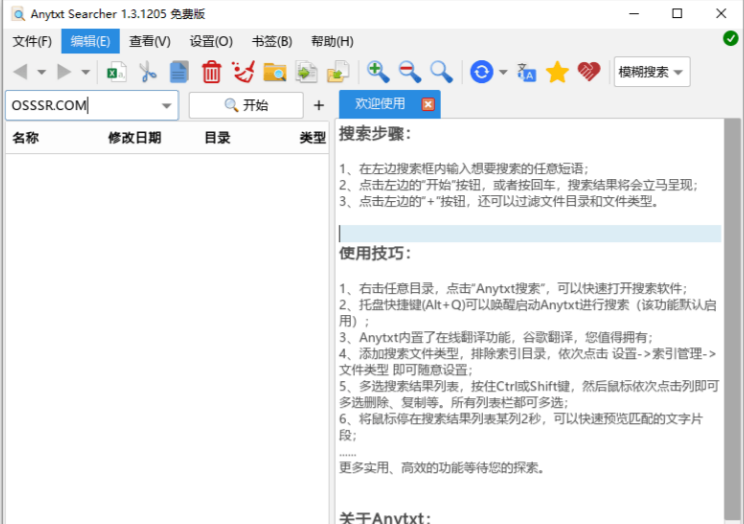The height and width of the screenshot is (524, 744).
Task: Close the 欢迎使用 tab
Action: point(428,104)
